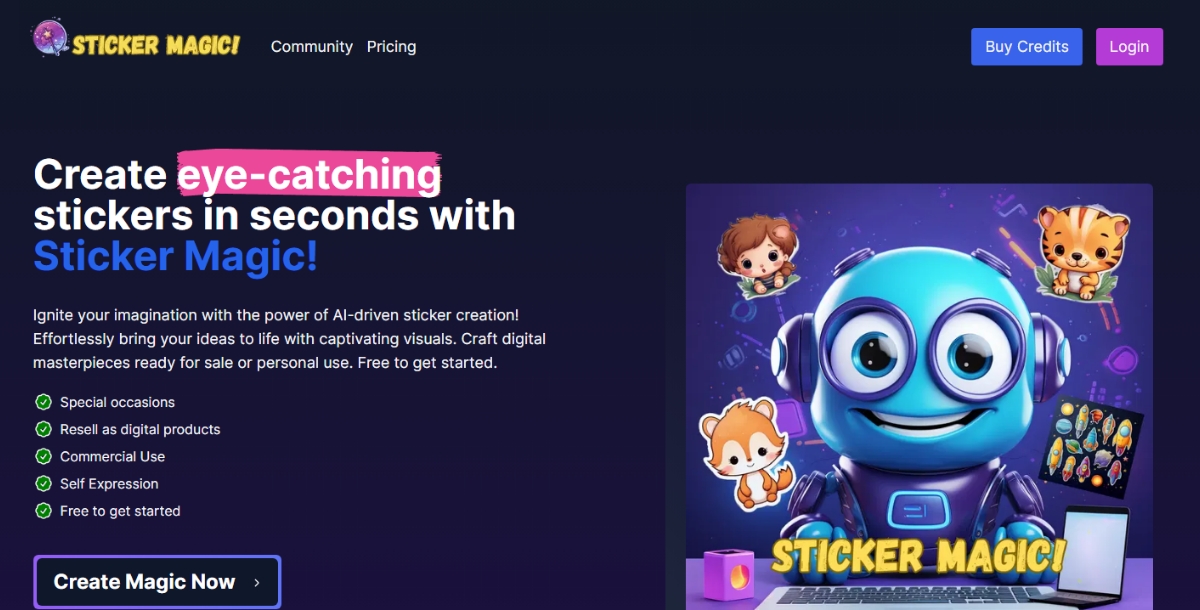This screenshot has width=1200, height=610.
Task: Click the Buy Credits button
Action: tap(1027, 46)
